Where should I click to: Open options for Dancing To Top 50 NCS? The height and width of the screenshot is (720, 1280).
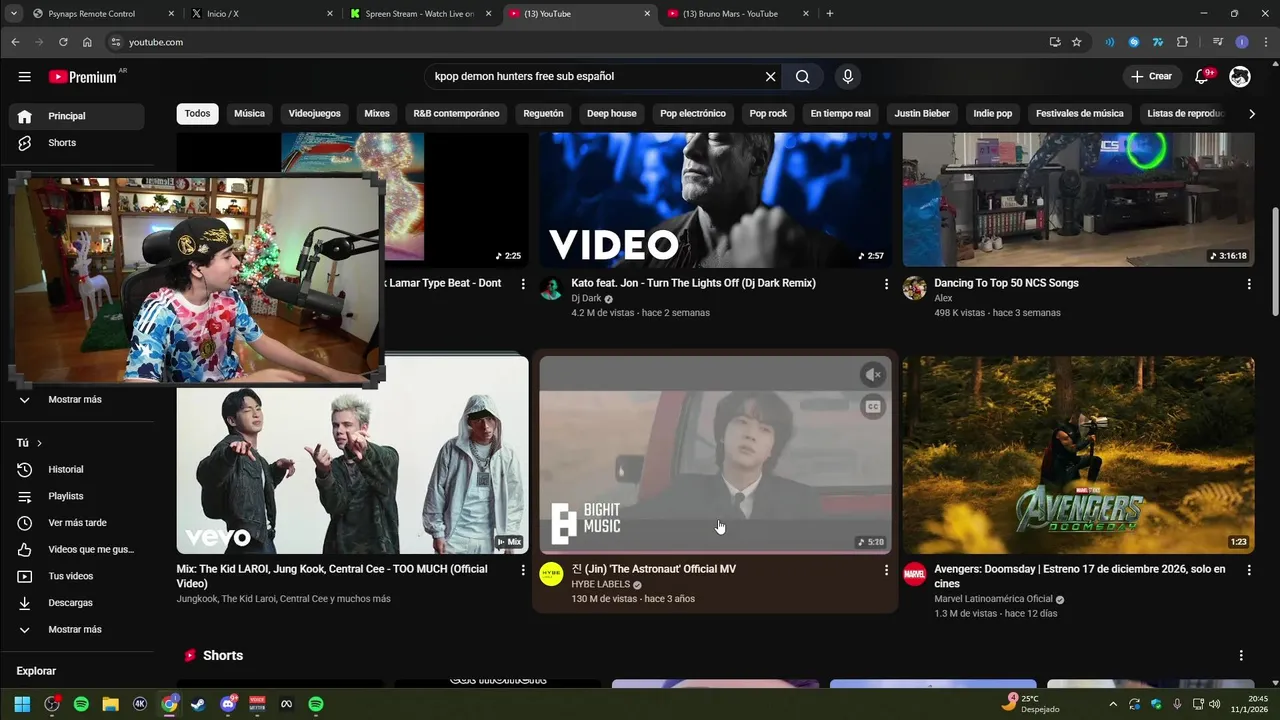click(x=1249, y=284)
